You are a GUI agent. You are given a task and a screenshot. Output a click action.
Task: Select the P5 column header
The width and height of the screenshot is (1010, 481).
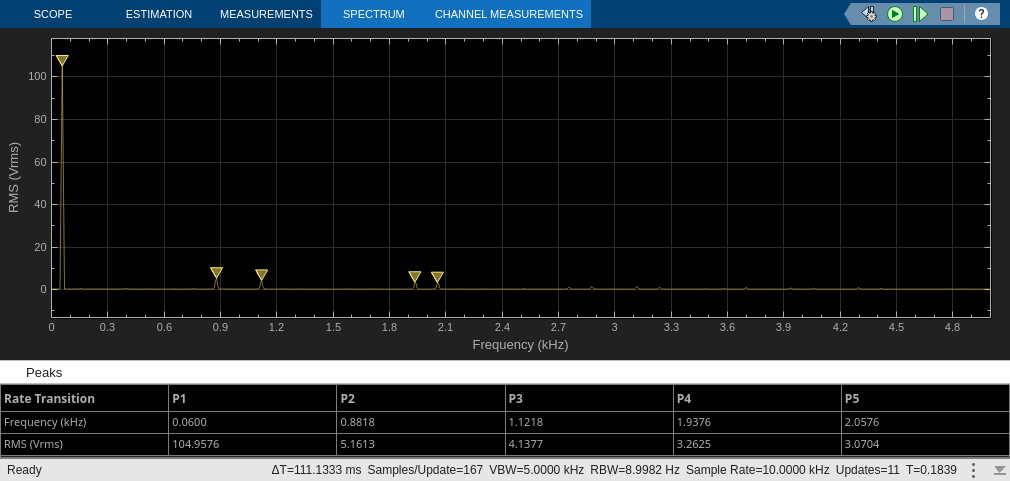click(926, 398)
